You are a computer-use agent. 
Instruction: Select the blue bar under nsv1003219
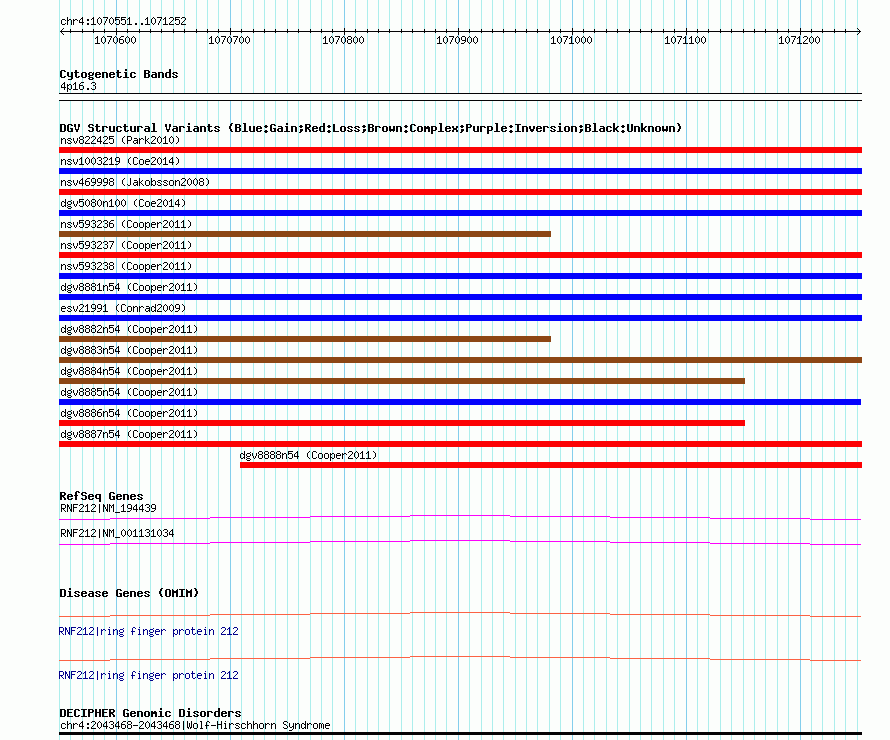[460, 171]
